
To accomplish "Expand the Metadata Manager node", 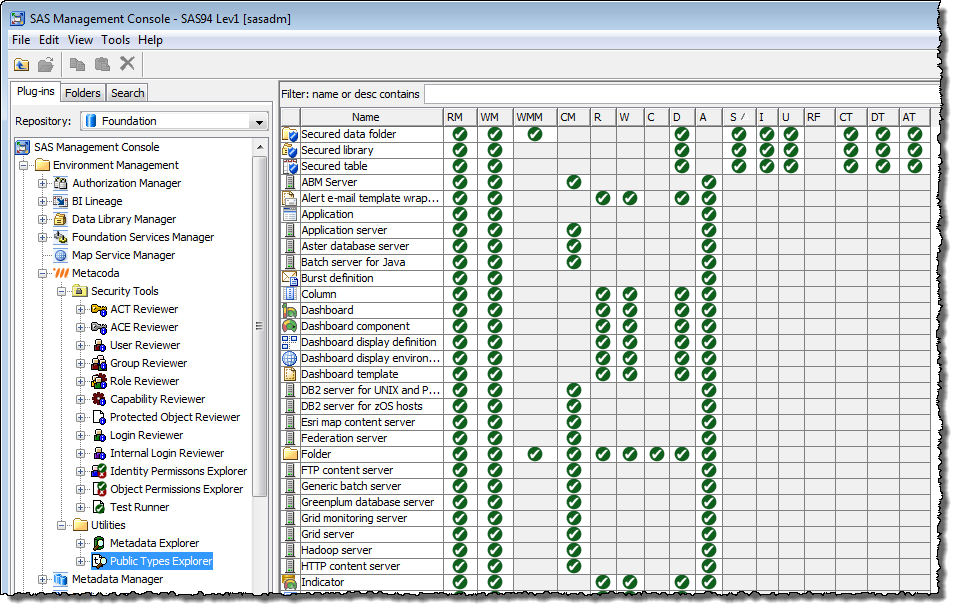I will (43, 580).
